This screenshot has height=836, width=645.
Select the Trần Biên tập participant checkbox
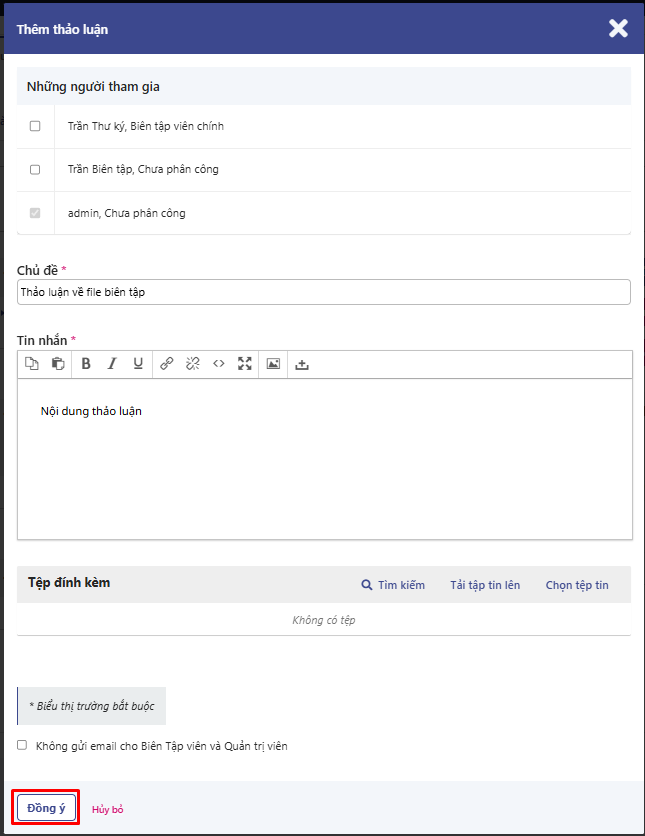click(35, 170)
